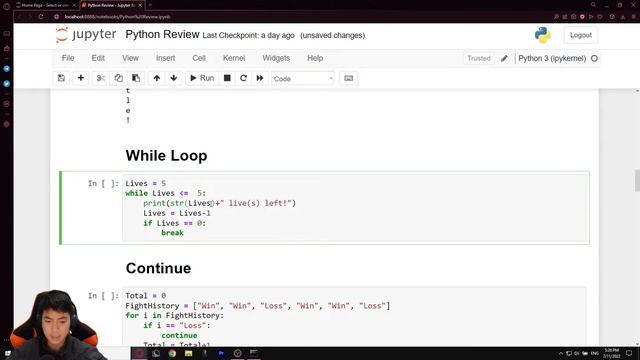Screen dimensions: 640x360
Task: Open the Insert menu
Action: (x=165, y=58)
